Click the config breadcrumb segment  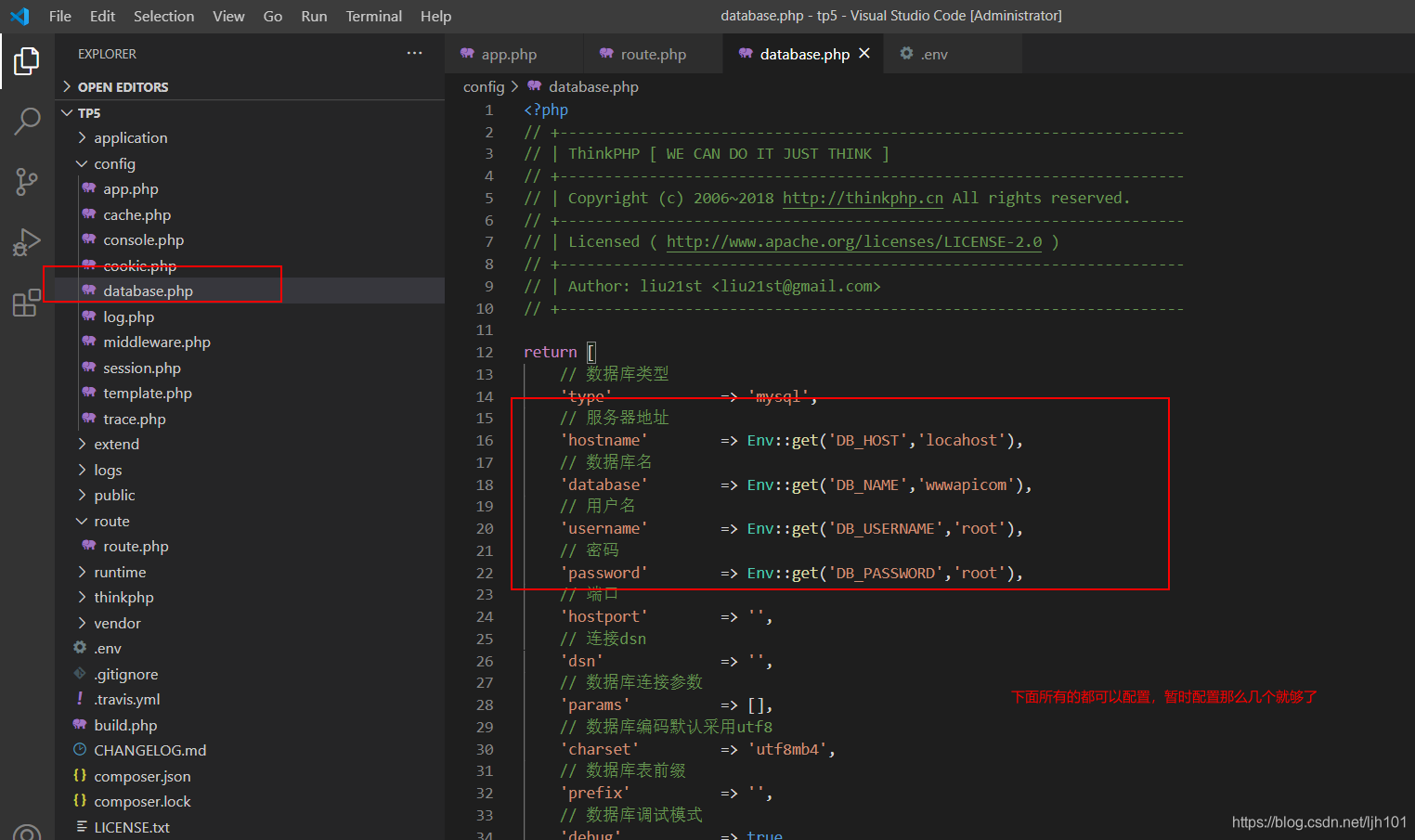[484, 86]
